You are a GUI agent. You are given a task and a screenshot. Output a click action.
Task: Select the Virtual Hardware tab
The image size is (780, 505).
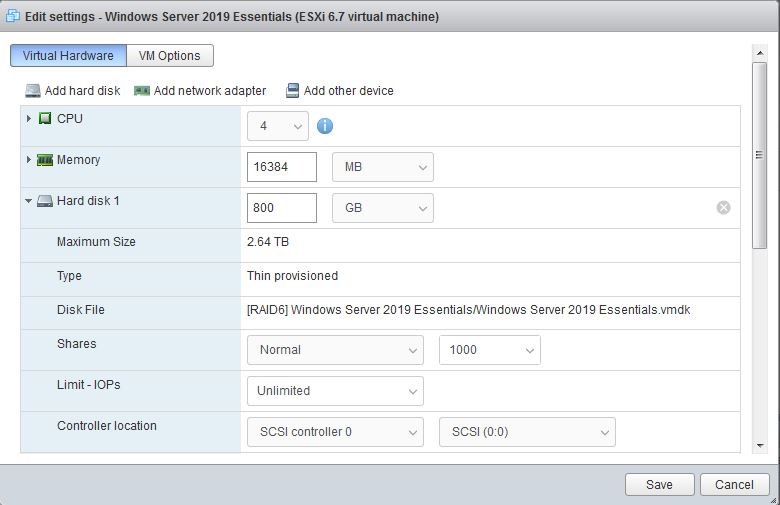(68, 56)
